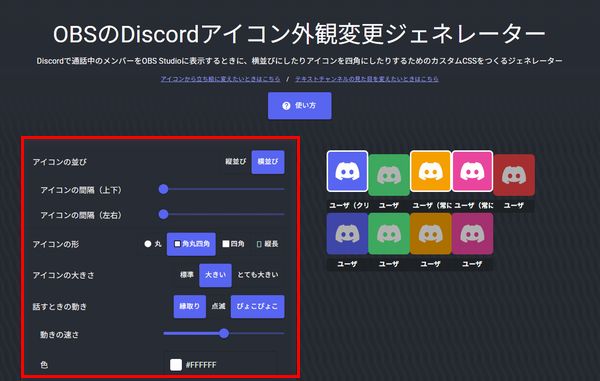Screen dimensions: 600x381
Task: Select the orange Discord avatar in top row
Action: point(430,171)
